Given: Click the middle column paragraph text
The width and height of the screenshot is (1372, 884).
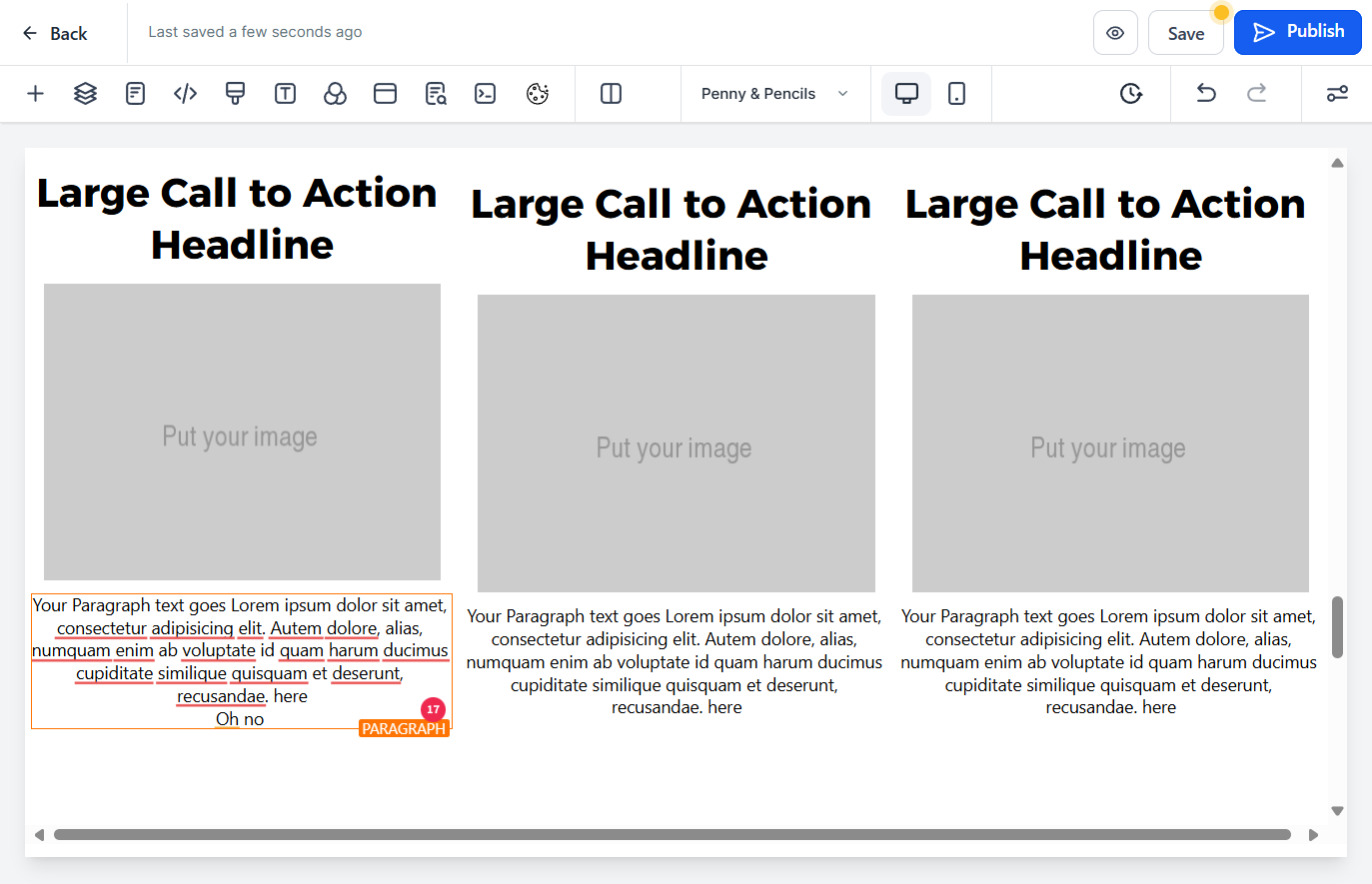Looking at the screenshot, I should pyautogui.click(x=675, y=661).
